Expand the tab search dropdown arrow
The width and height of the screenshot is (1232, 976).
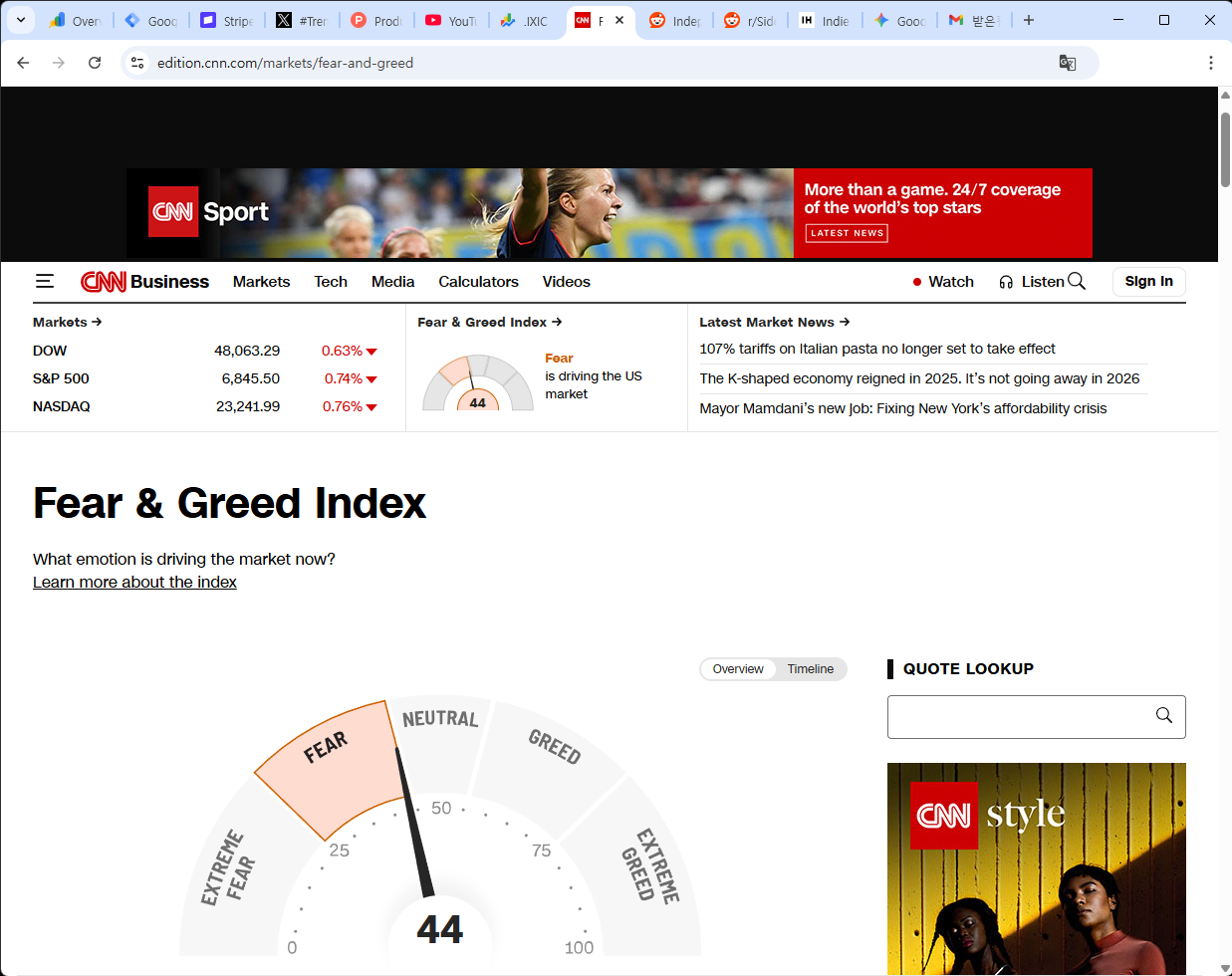click(20, 20)
